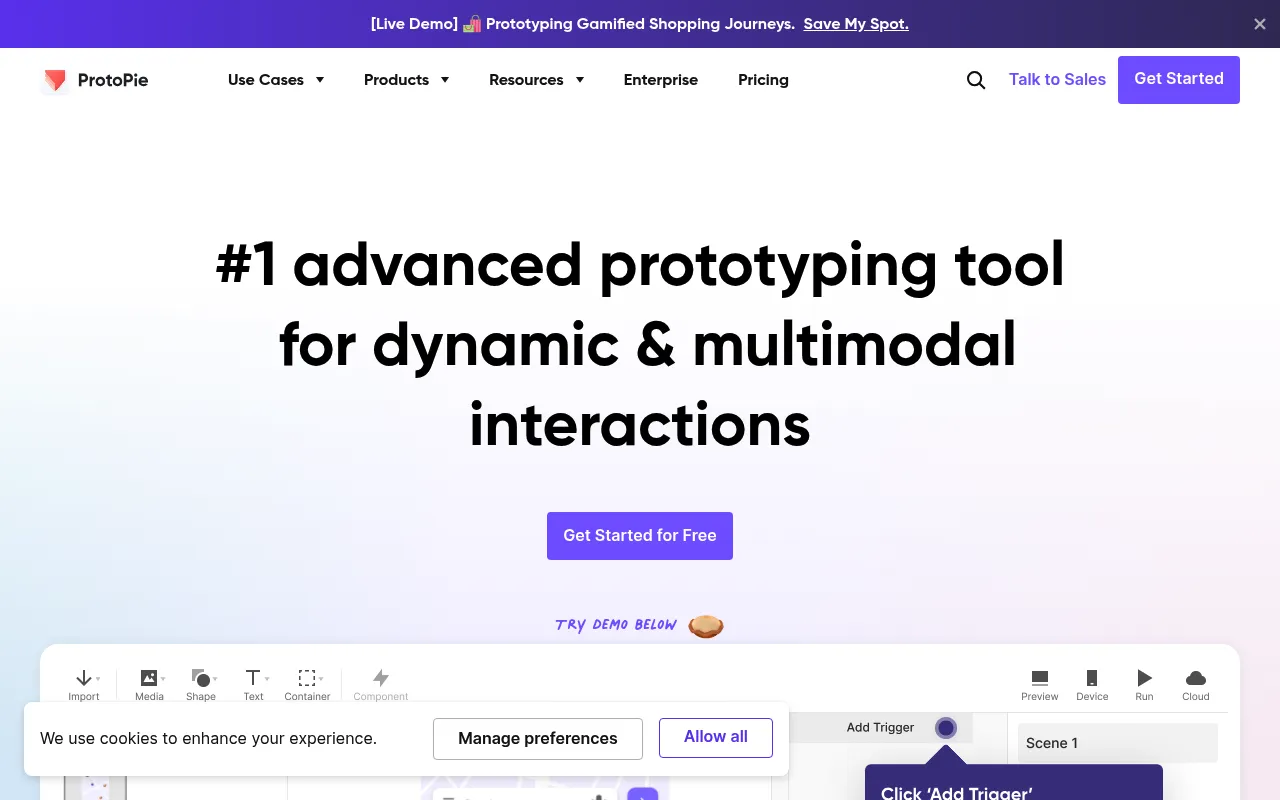The width and height of the screenshot is (1280, 800).
Task: Open the Enterprise menu item
Action: point(661,80)
